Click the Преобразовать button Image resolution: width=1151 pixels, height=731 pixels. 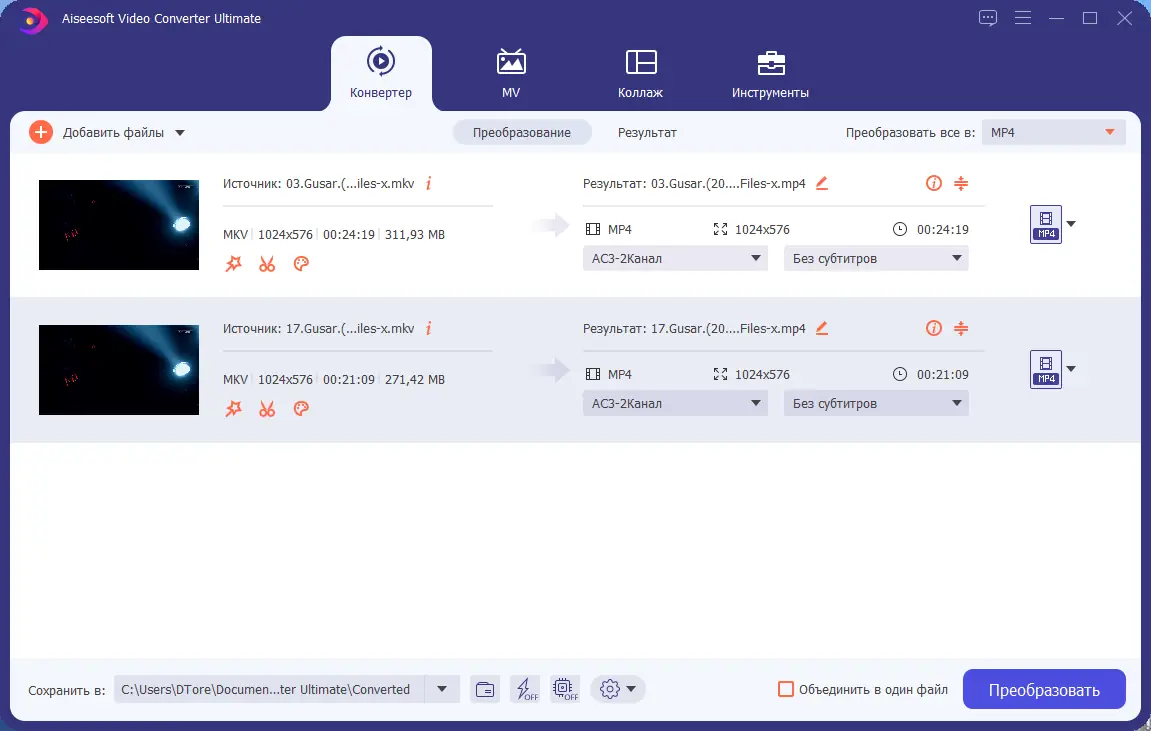(1044, 689)
